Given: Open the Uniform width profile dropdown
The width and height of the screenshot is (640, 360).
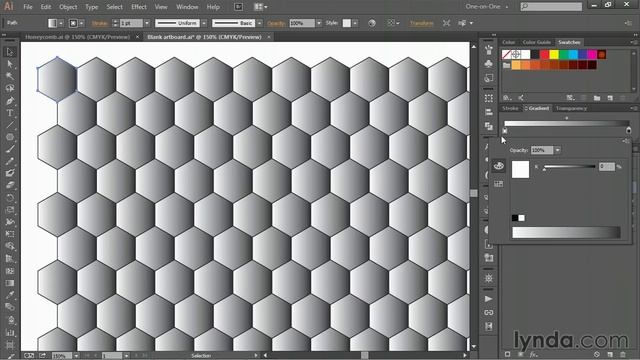Looking at the screenshot, I should pyautogui.click(x=204, y=23).
